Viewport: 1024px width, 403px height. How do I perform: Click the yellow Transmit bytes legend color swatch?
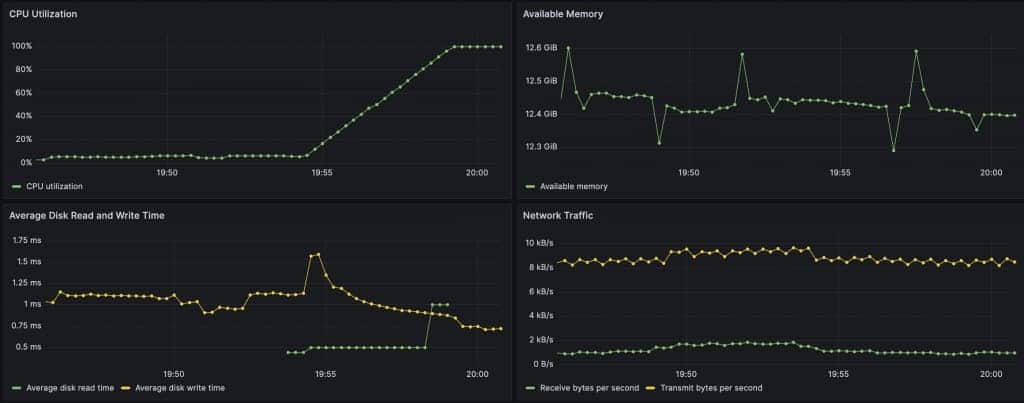pyautogui.click(x=651, y=388)
